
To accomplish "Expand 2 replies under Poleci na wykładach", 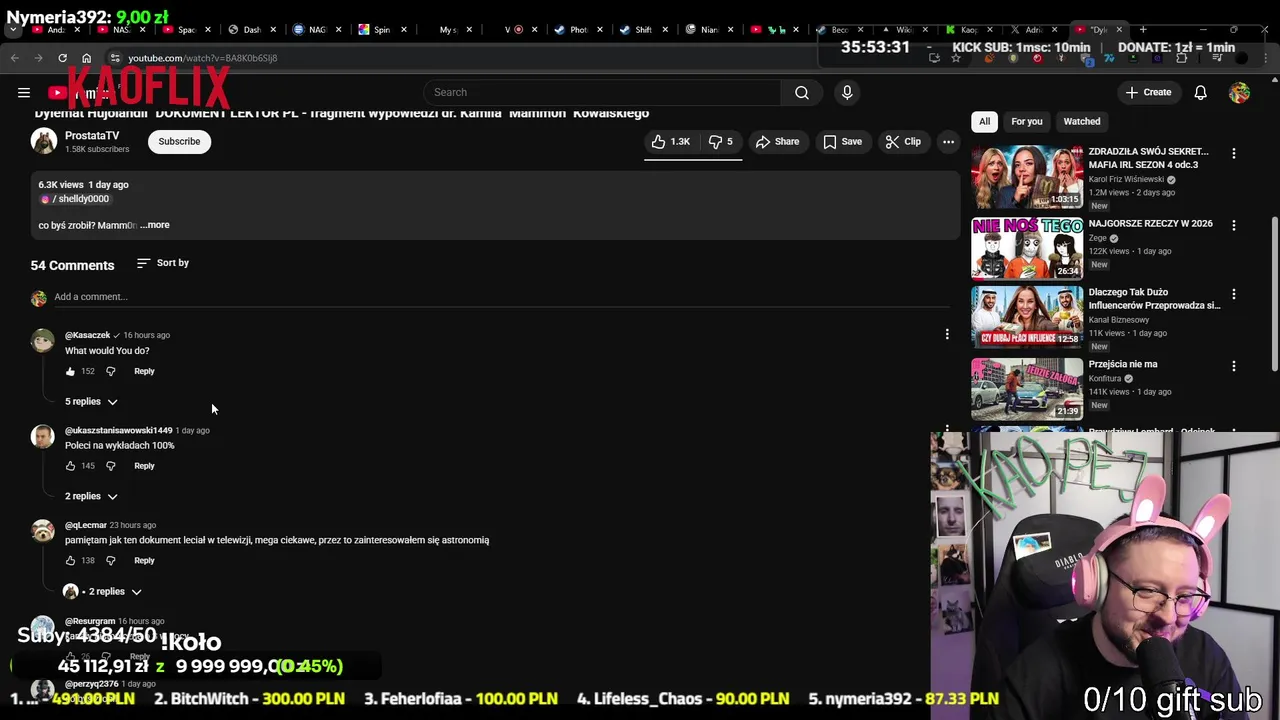I will click(x=91, y=496).
